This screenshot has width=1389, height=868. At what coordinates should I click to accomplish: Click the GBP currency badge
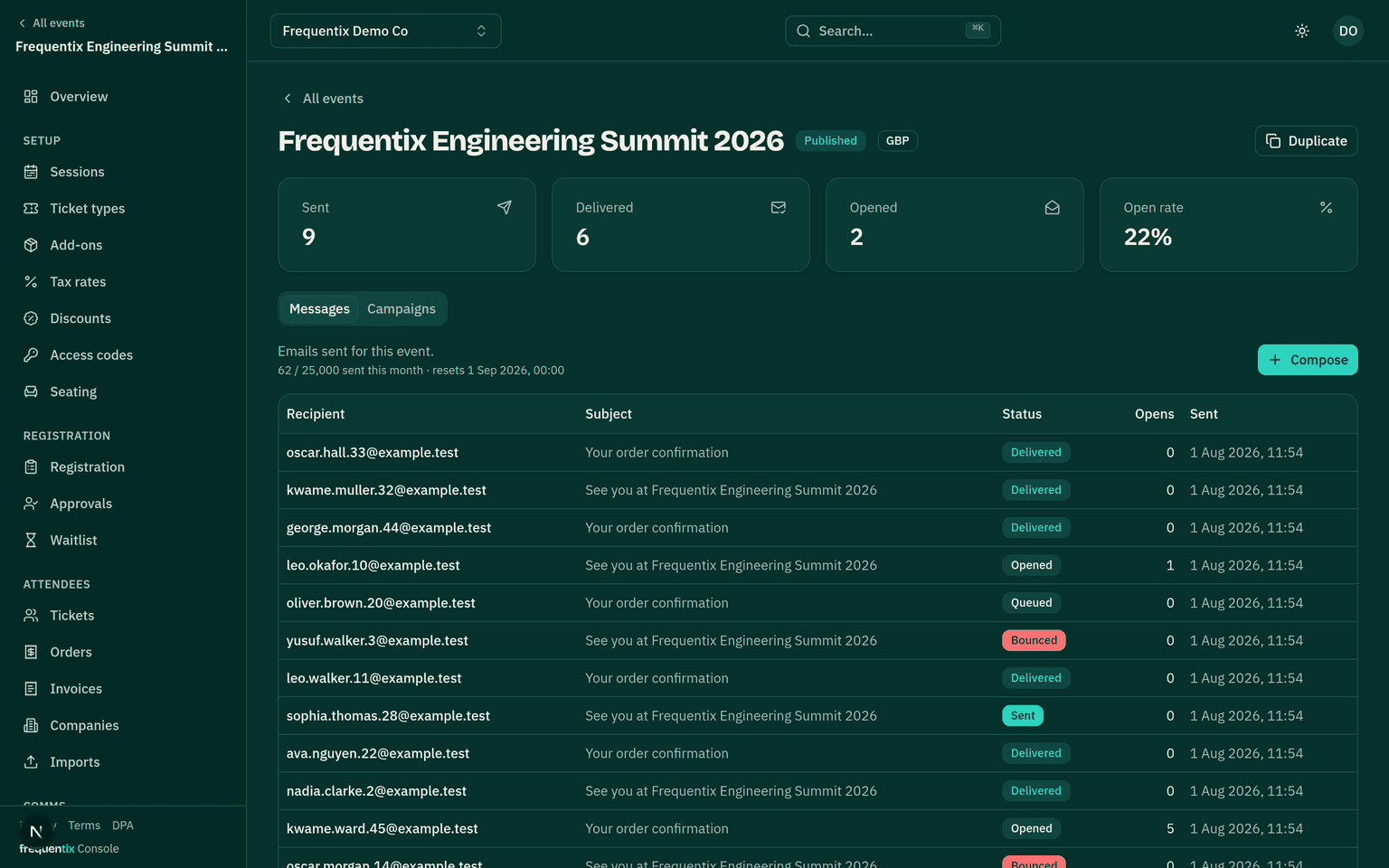coord(897,141)
